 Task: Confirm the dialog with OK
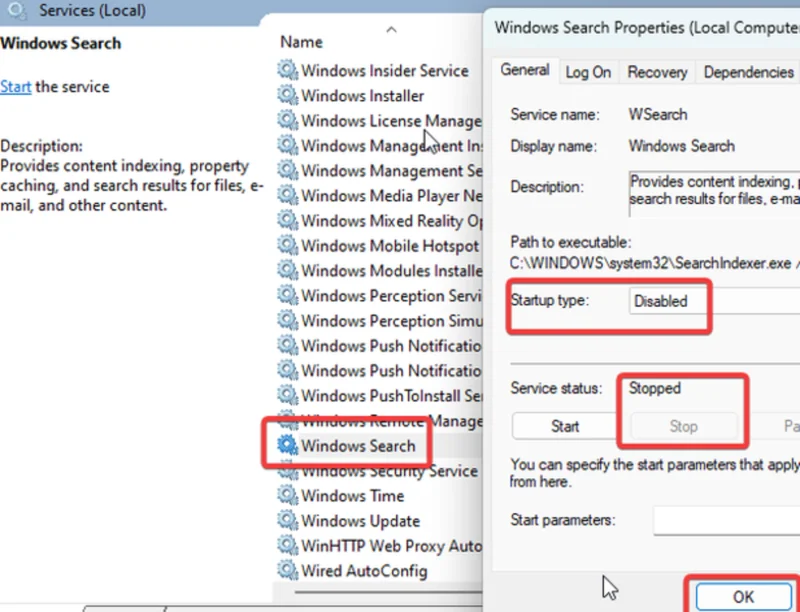[743, 596]
